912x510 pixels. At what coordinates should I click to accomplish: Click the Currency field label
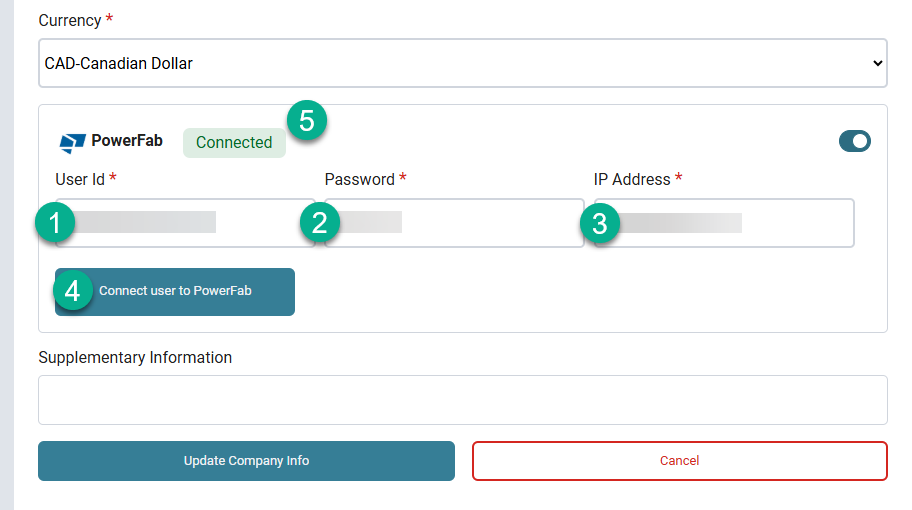click(x=70, y=20)
